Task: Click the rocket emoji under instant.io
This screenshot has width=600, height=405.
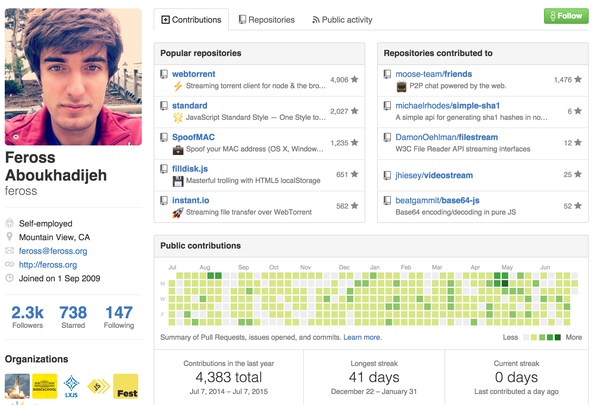Action: point(178,212)
